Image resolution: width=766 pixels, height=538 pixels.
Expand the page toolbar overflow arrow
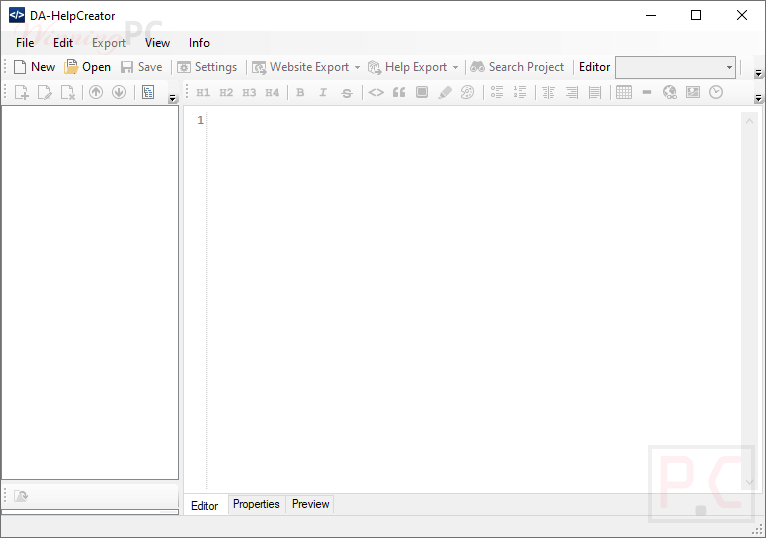point(172,98)
